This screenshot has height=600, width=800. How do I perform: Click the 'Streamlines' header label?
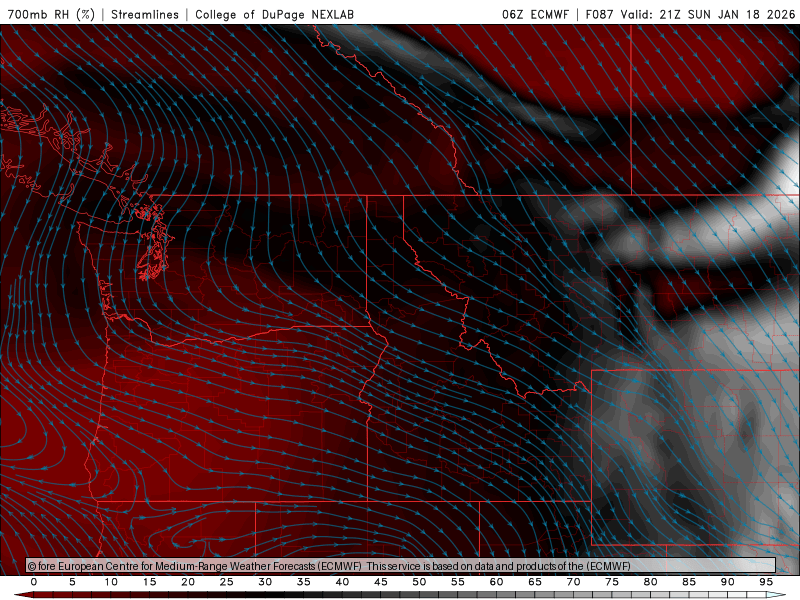pyautogui.click(x=145, y=14)
